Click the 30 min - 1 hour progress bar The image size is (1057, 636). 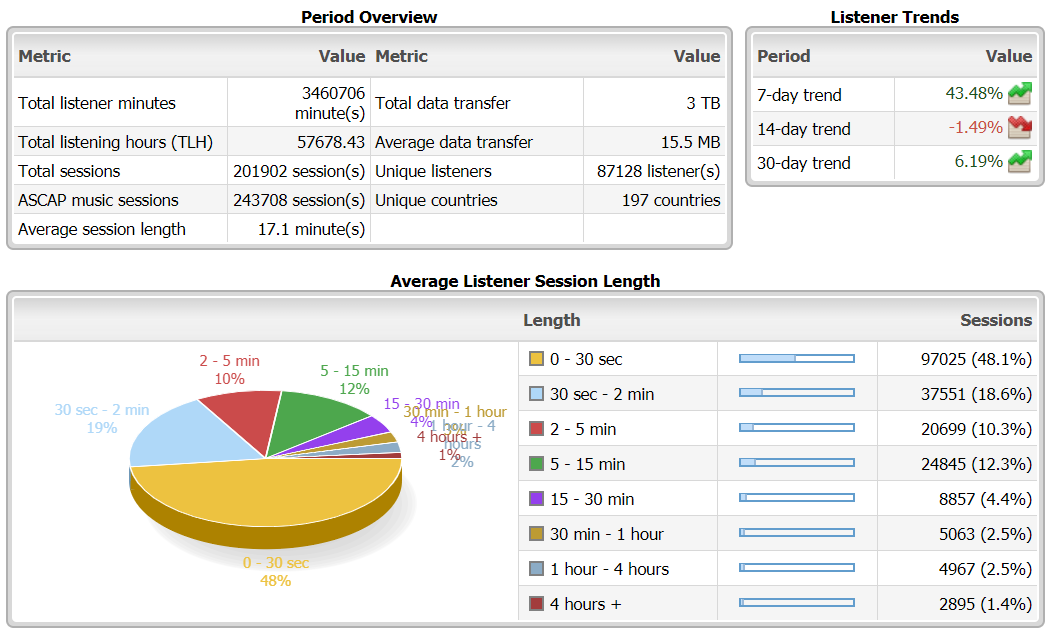pos(797,533)
